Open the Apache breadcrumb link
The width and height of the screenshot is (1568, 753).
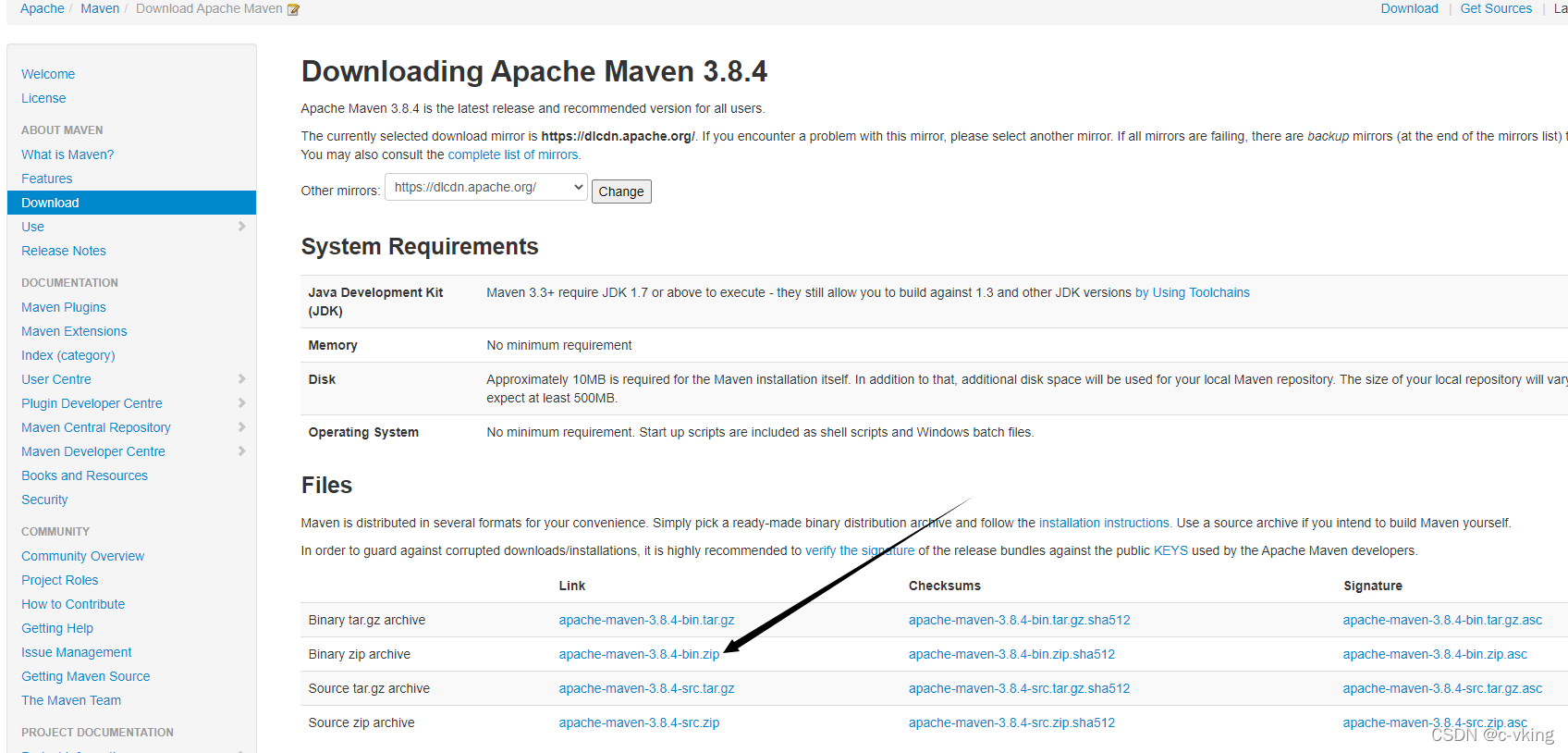point(43,8)
